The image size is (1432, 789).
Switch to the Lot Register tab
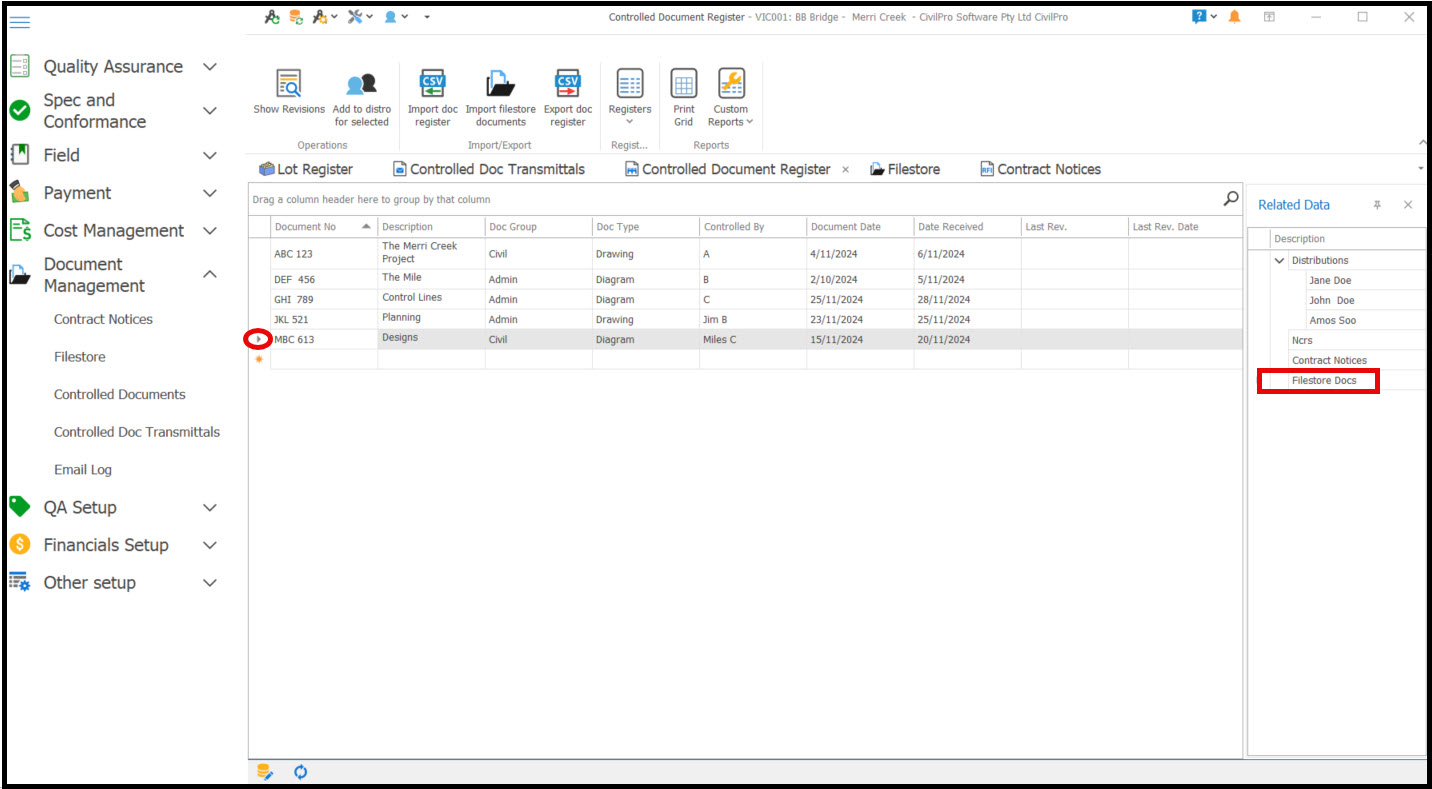click(x=305, y=170)
